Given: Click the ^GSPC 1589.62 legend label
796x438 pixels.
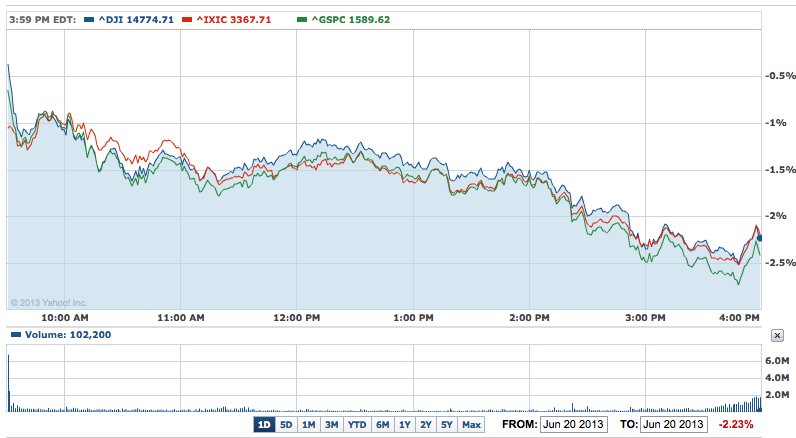Looking at the screenshot, I should tap(352, 19).
